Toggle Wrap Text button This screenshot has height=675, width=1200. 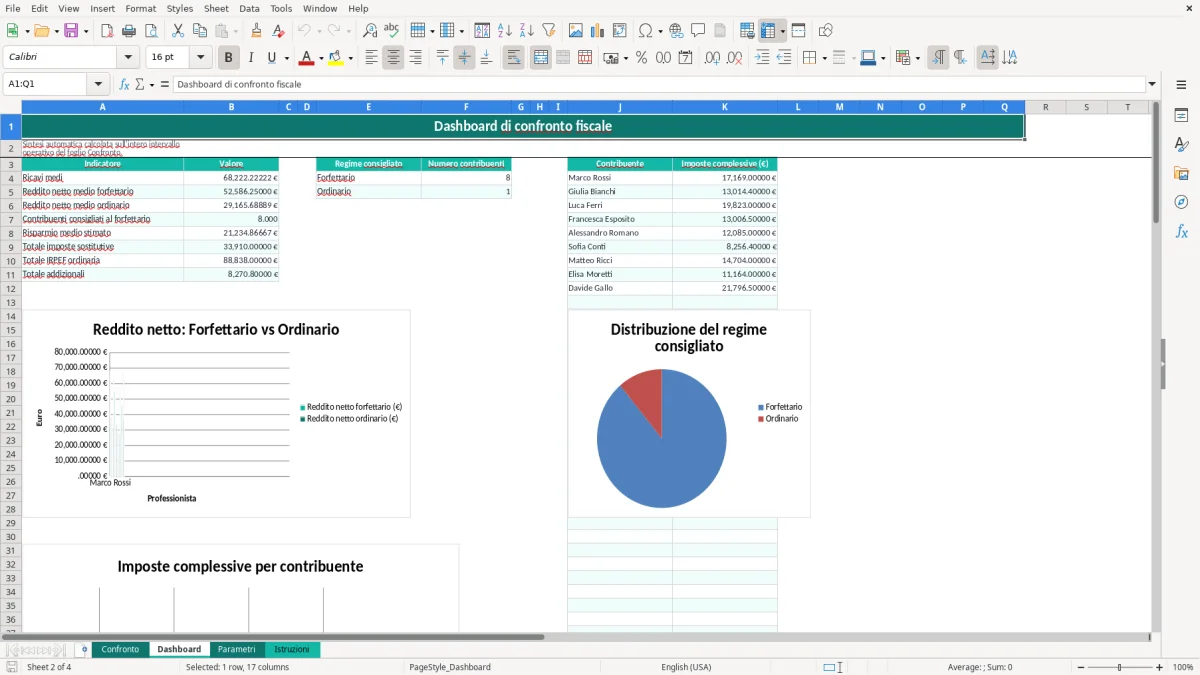tap(514, 58)
